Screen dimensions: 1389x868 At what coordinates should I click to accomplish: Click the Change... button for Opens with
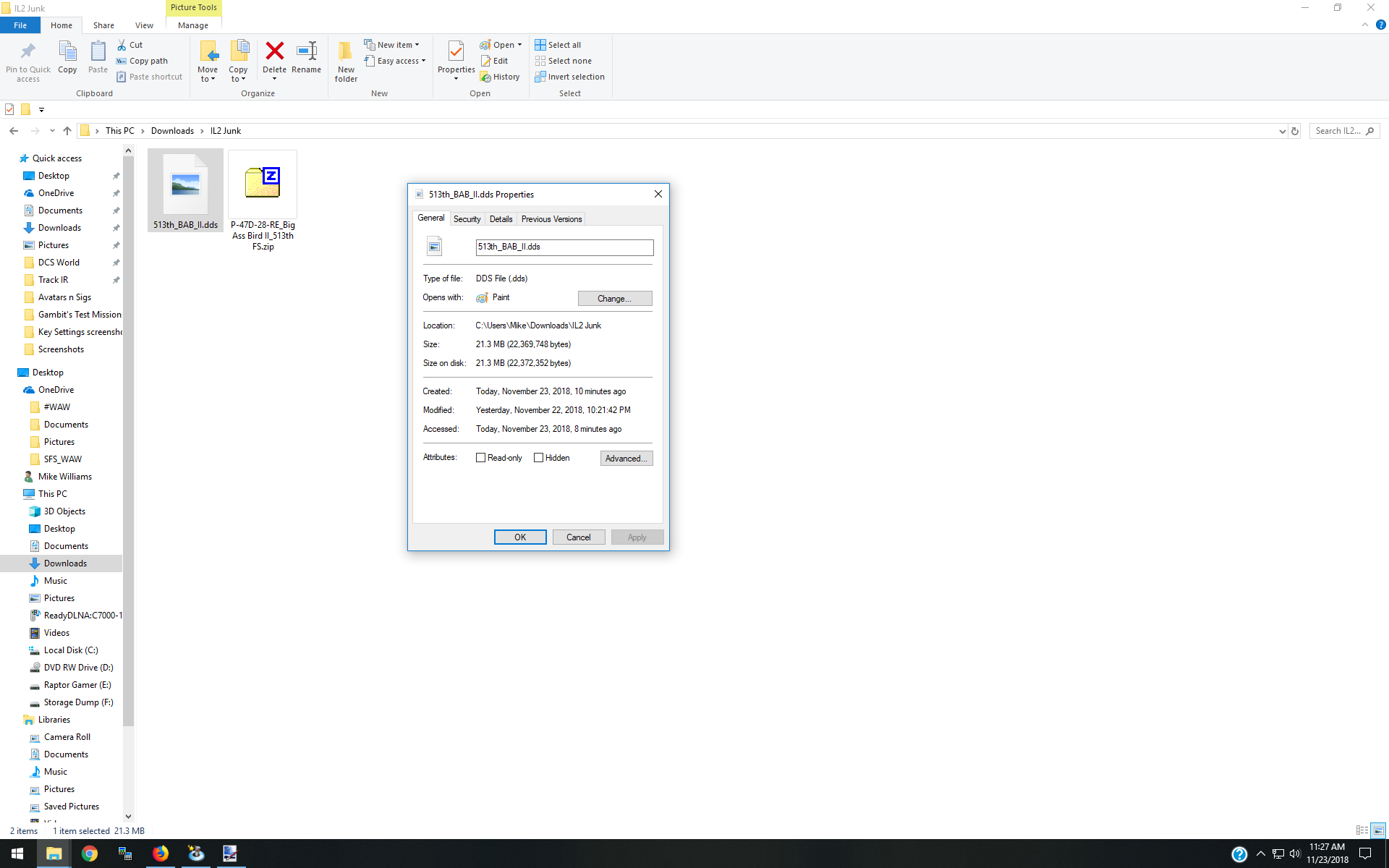coord(615,298)
